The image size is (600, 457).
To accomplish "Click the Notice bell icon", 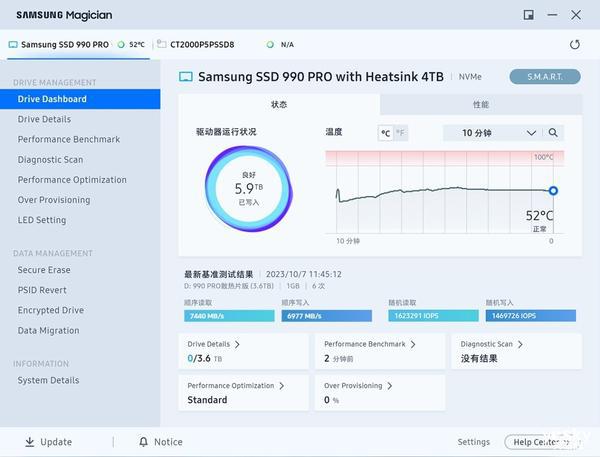I will [143, 442].
